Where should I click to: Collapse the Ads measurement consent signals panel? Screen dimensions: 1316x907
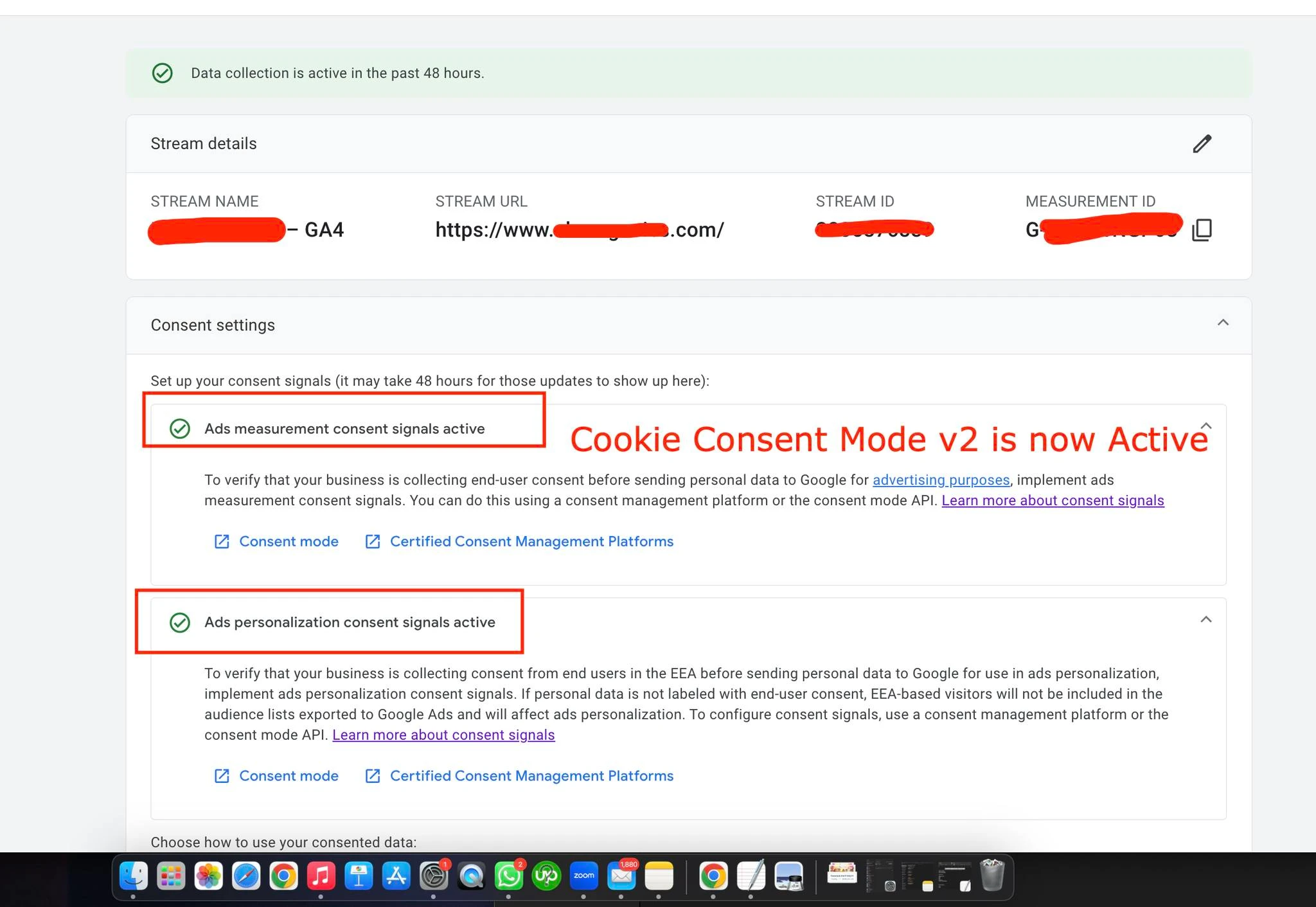[x=1206, y=426]
